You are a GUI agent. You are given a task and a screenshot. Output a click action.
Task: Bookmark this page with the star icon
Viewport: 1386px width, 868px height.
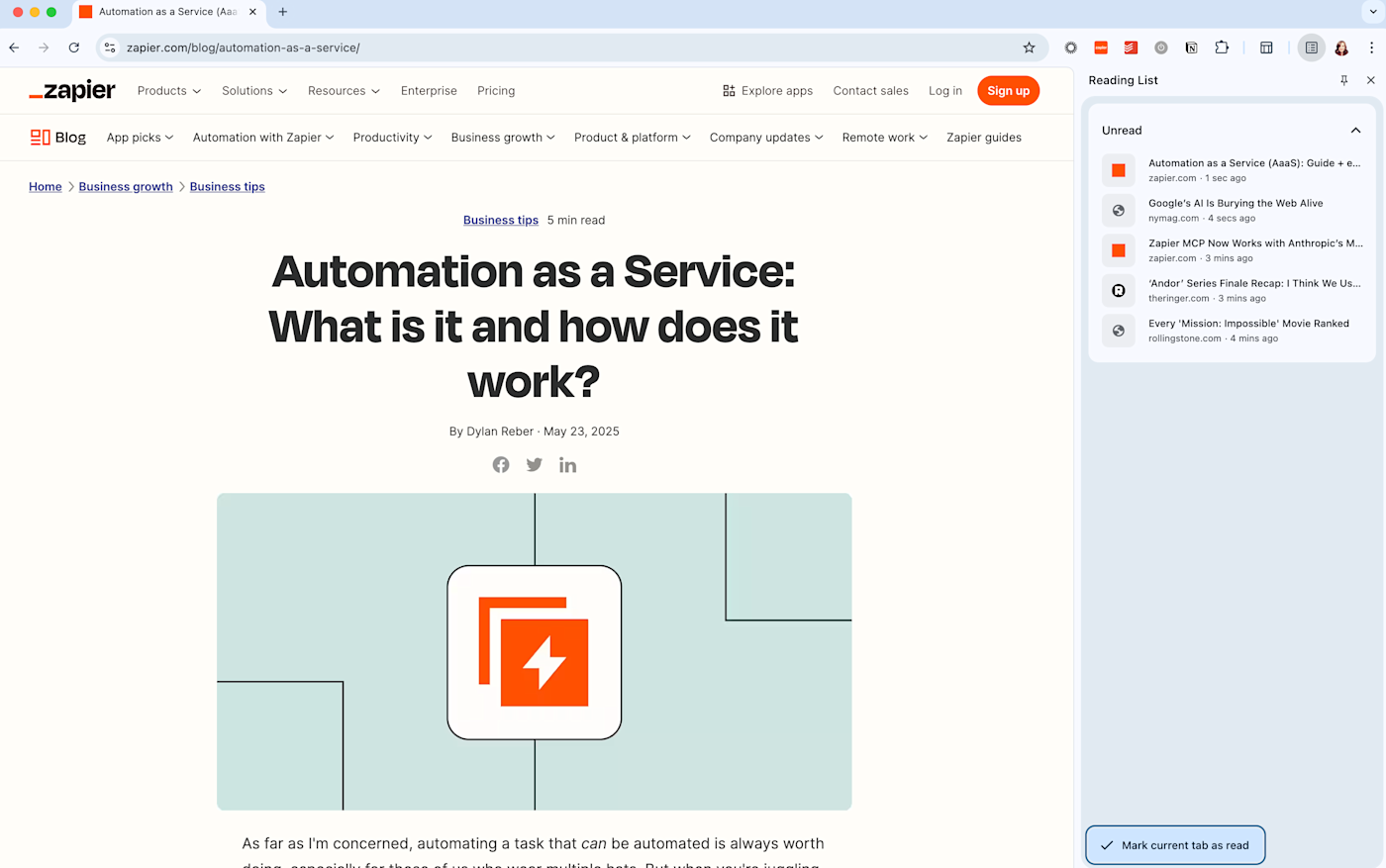1029,48
